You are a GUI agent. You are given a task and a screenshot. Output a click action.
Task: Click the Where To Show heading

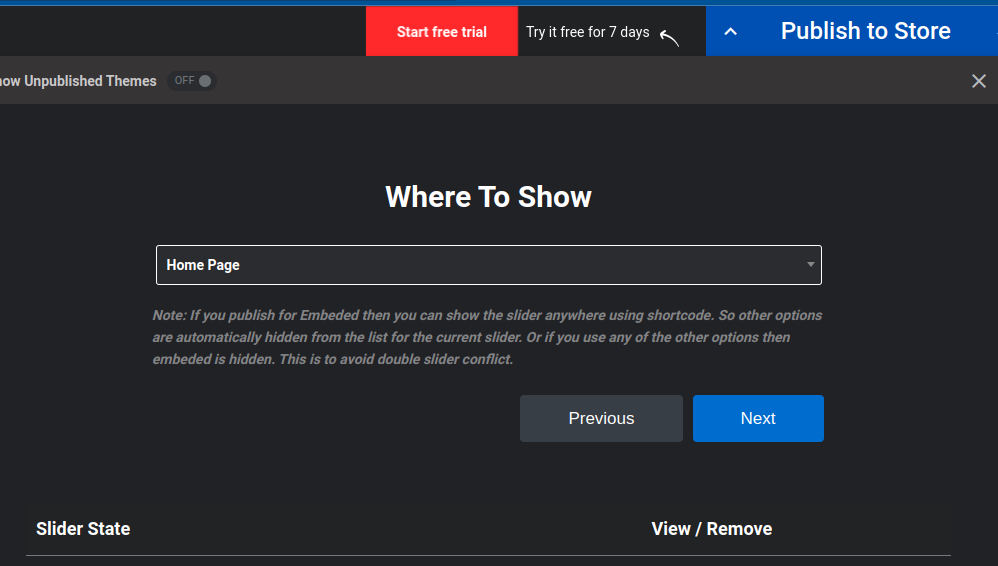point(489,197)
